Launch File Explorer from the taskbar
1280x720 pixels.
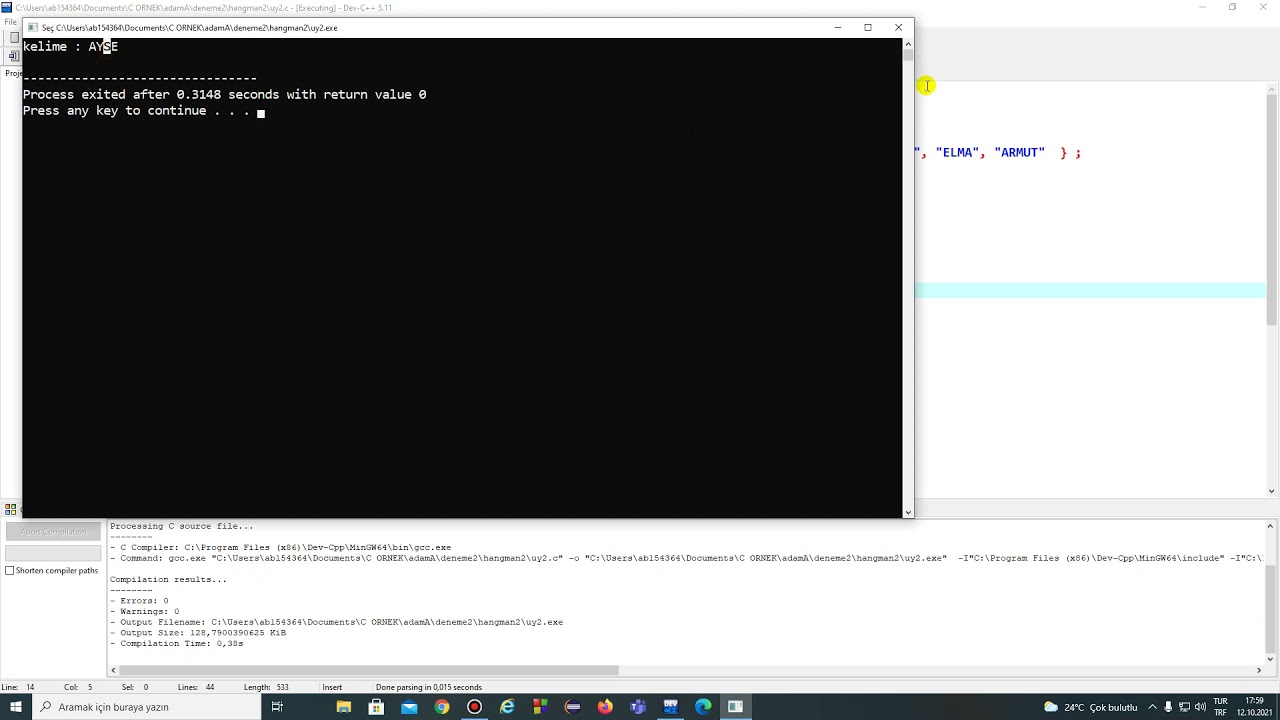click(x=343, y=707)
